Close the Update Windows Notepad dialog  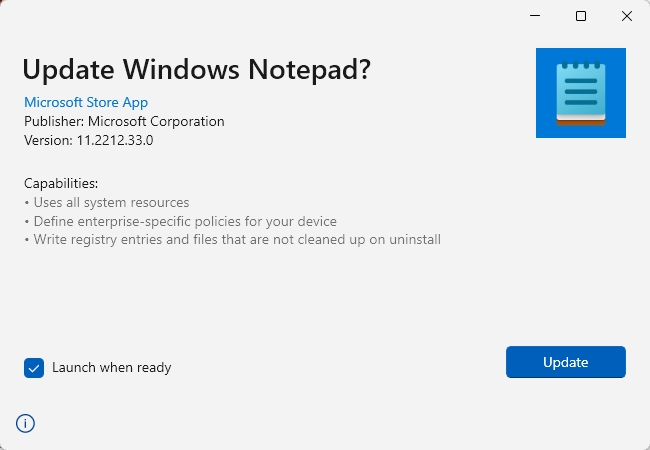(x=627, y=16)
